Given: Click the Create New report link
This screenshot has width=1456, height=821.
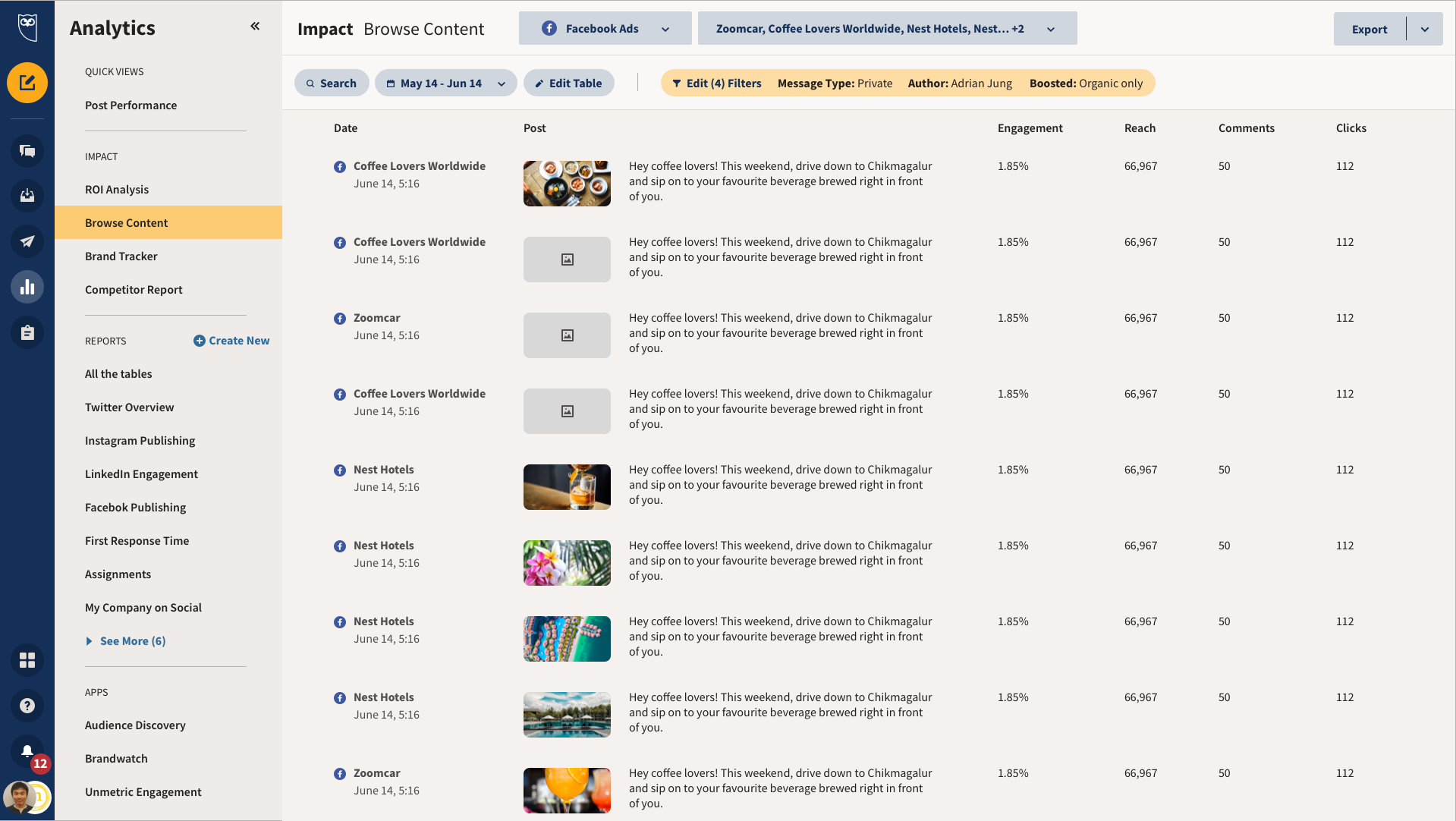Looking at the screenshot, I should [x=231, y=341].
